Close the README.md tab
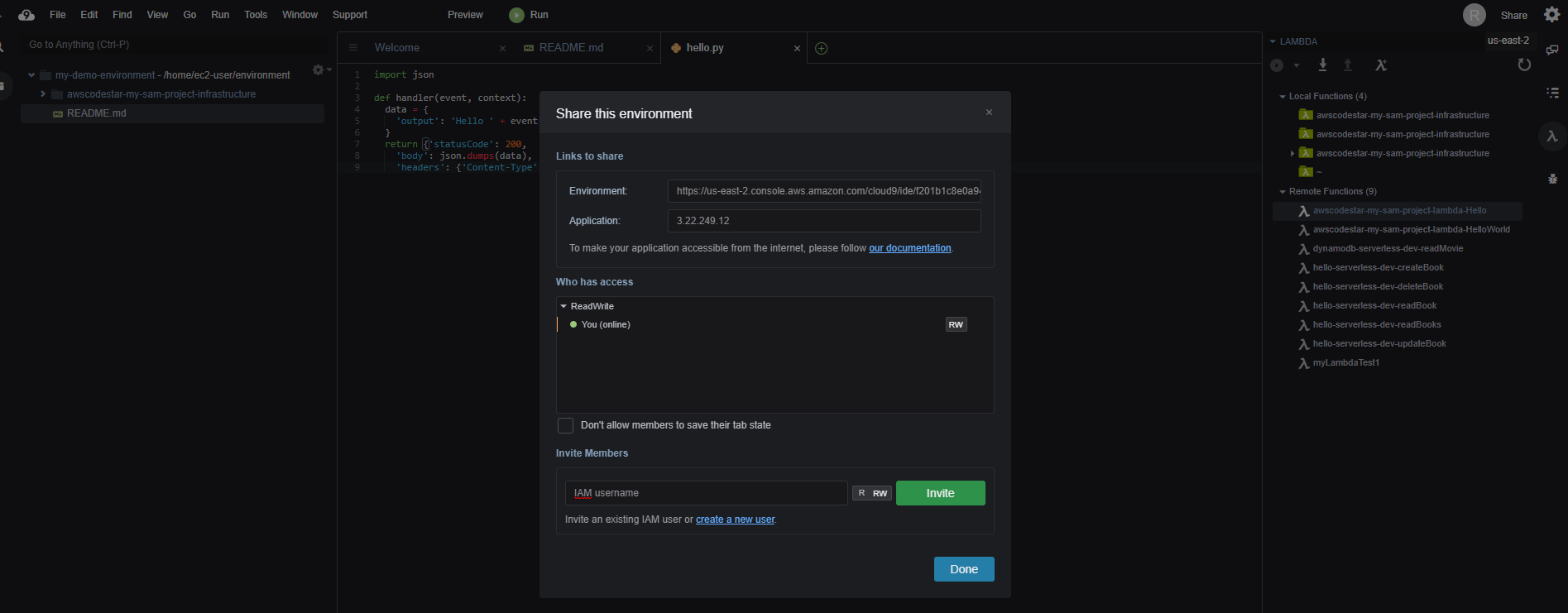Screen dimensions: 1568x613 pyautogui.click(x=650, y=49)
